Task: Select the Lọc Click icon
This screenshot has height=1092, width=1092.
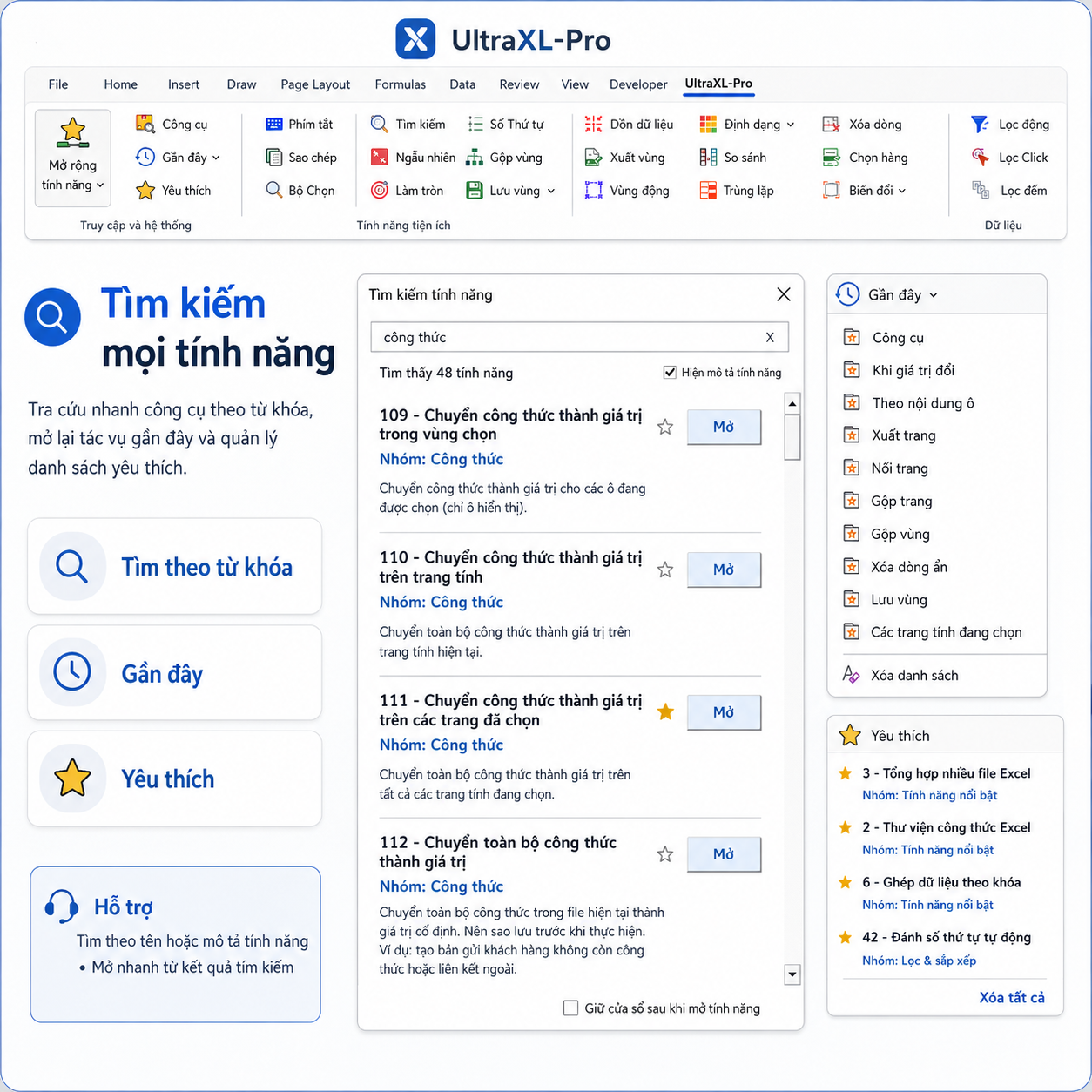Action: point(981,157)
